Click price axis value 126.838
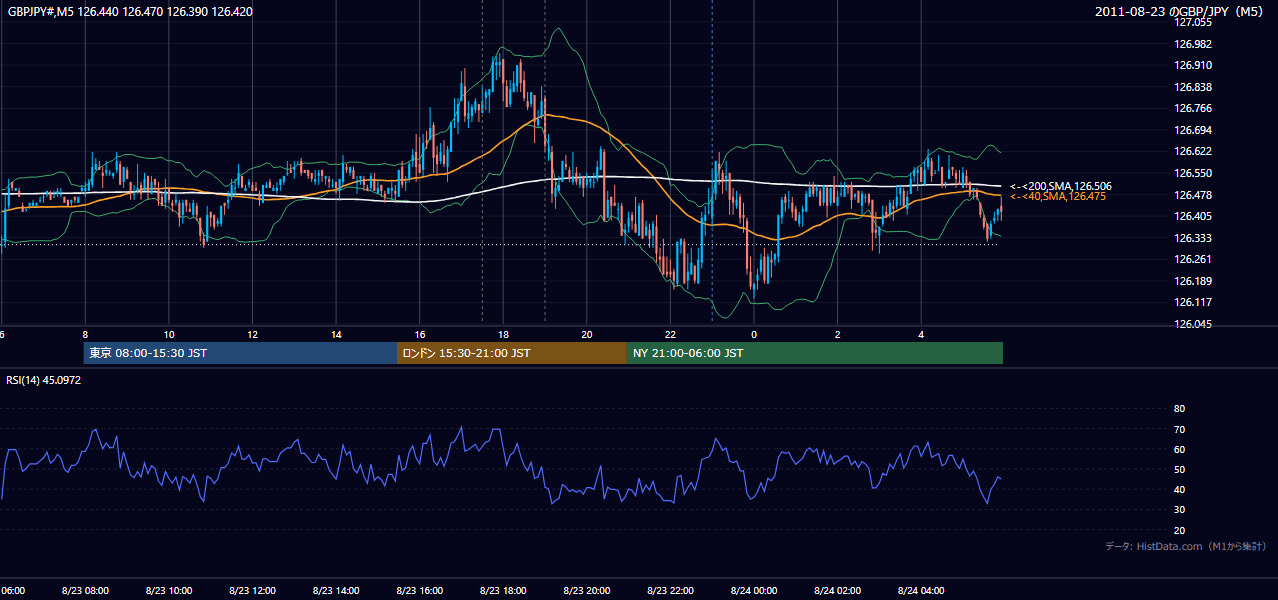This screenshot has width=1278, height=600. [x=1194, y=87]
